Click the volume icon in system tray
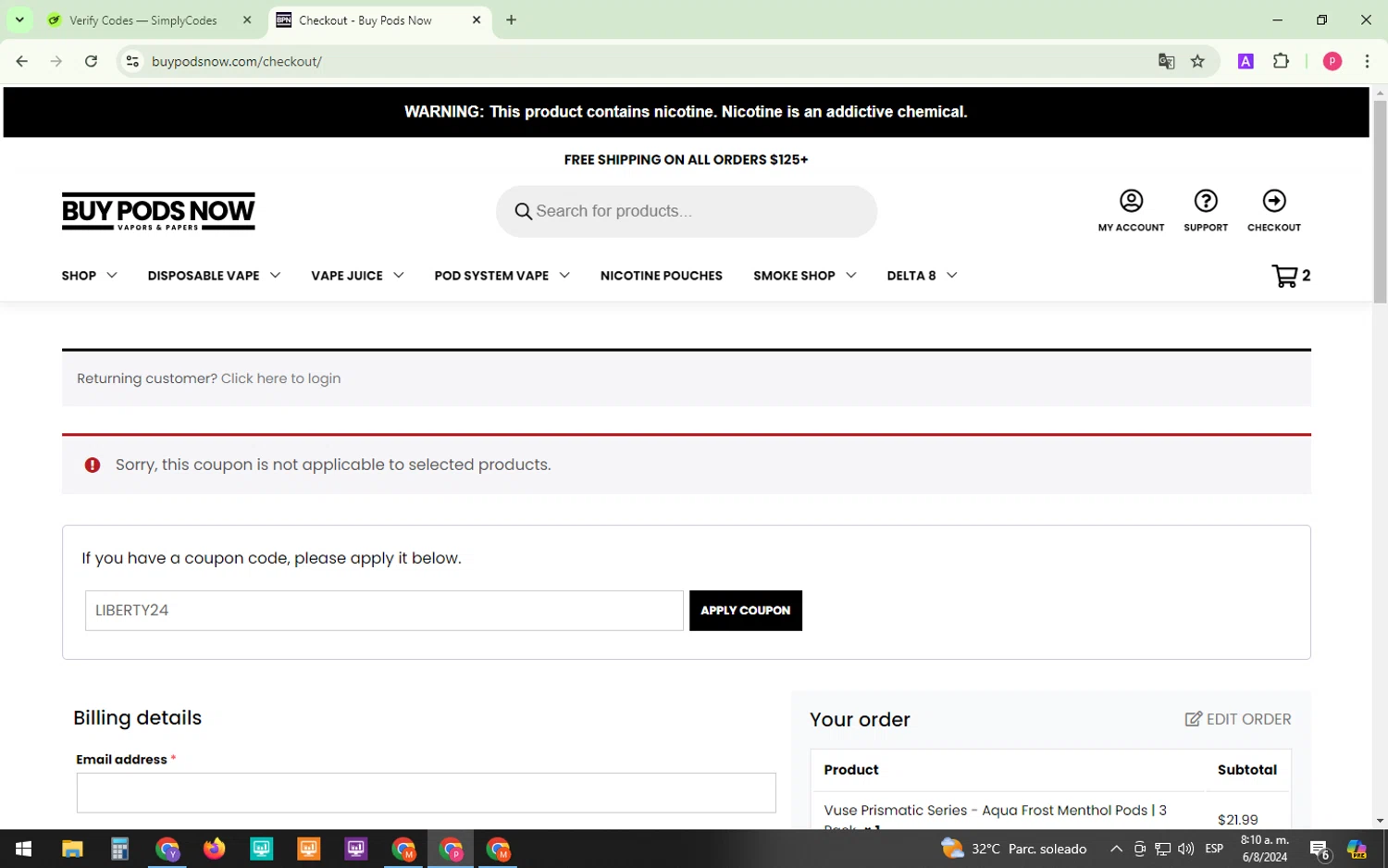The height and width of the screenshot is (868, 1388). 1185,849
